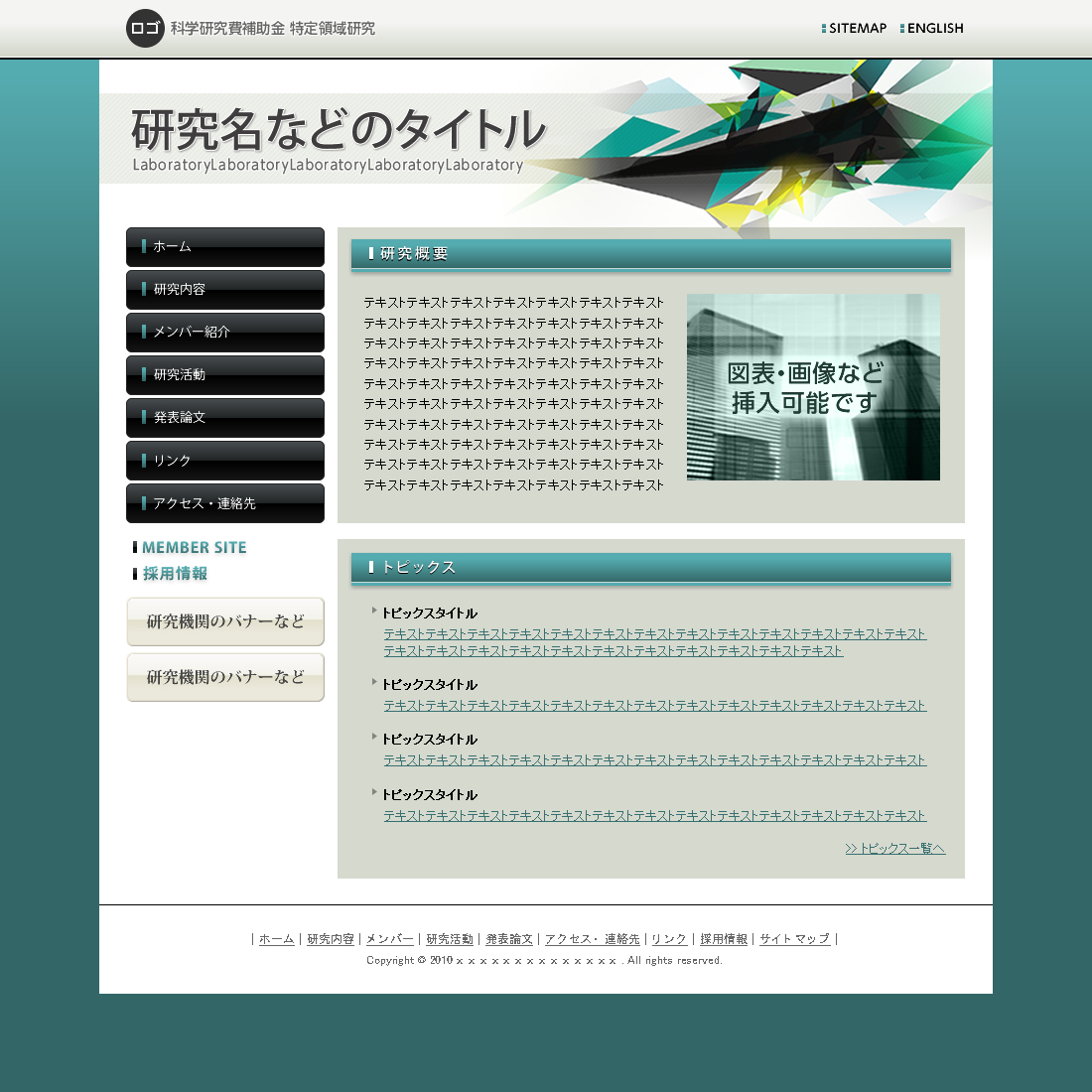Click the upper 研究機関のバナーなど banner
This screenshot has height=1092, width=1092.
tap(225, 621)
